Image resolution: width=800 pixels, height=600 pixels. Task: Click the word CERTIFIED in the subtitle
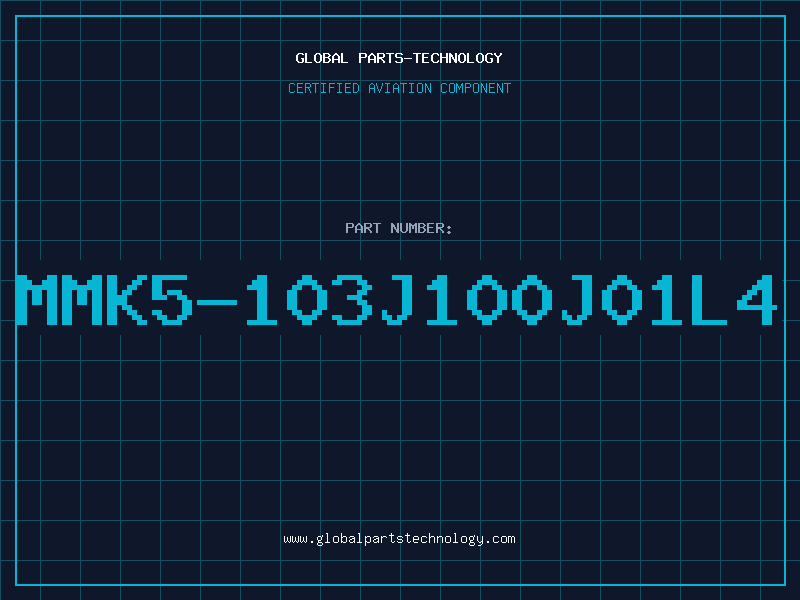(324, 88)
